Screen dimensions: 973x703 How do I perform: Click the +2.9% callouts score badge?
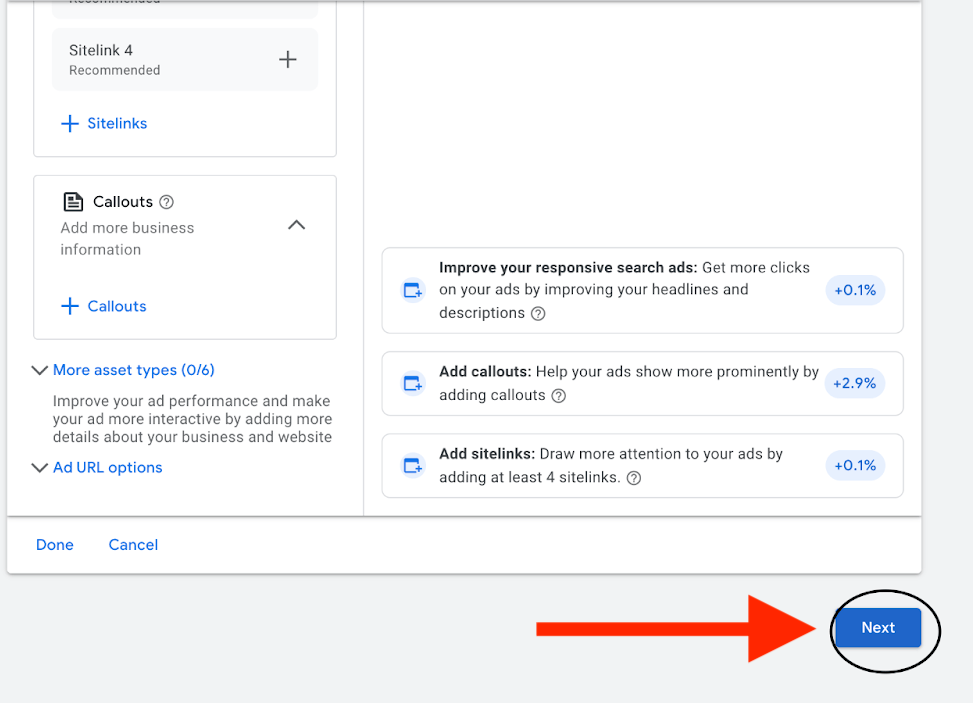click(x=854, y=384)
